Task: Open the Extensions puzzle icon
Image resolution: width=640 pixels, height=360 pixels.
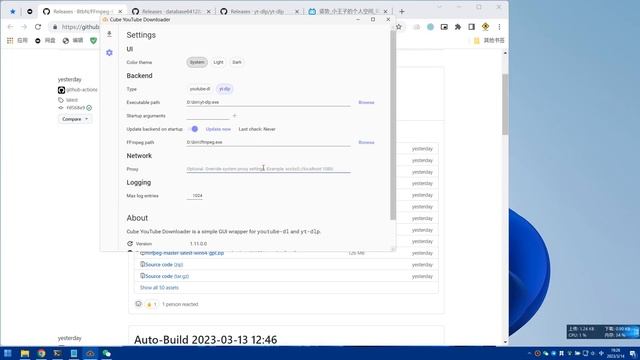Action: tap(458, 27)
